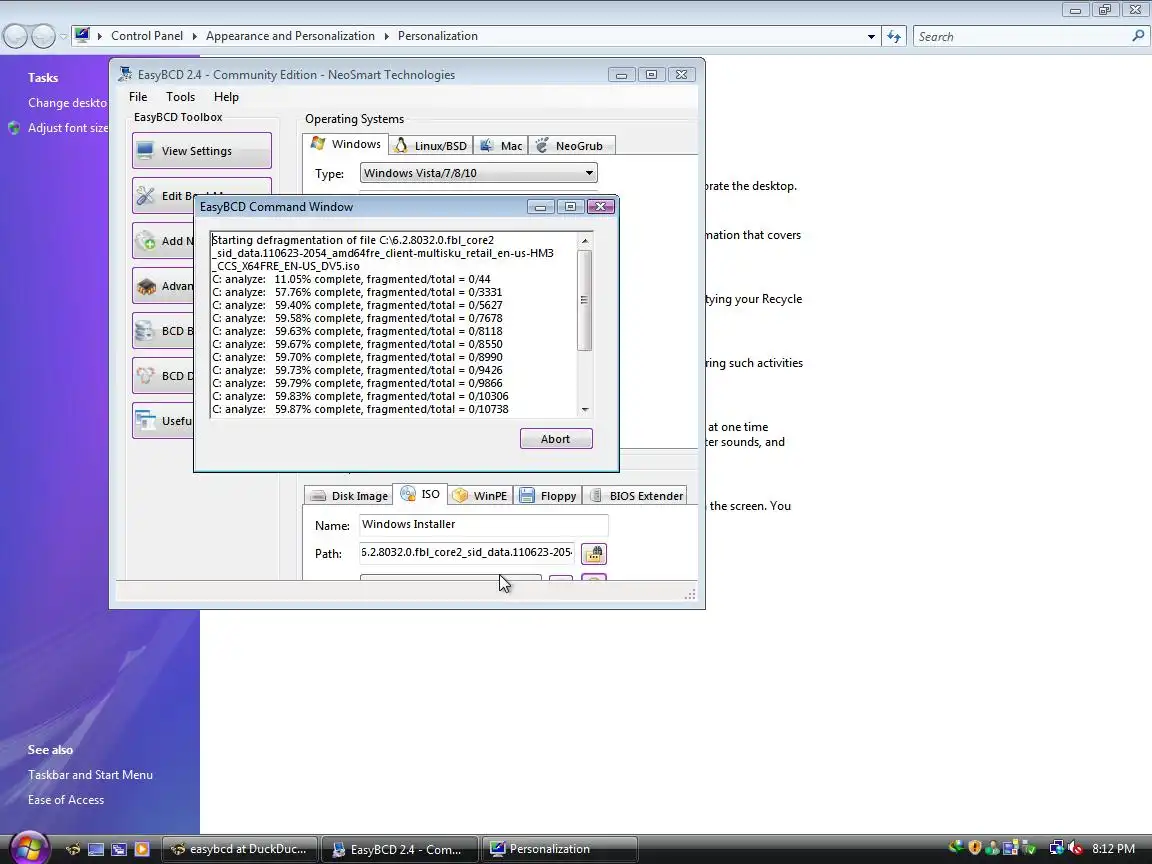Click the BCD Deployment icon
Viewport: 1152px width, 864px height.
point(145,375)
